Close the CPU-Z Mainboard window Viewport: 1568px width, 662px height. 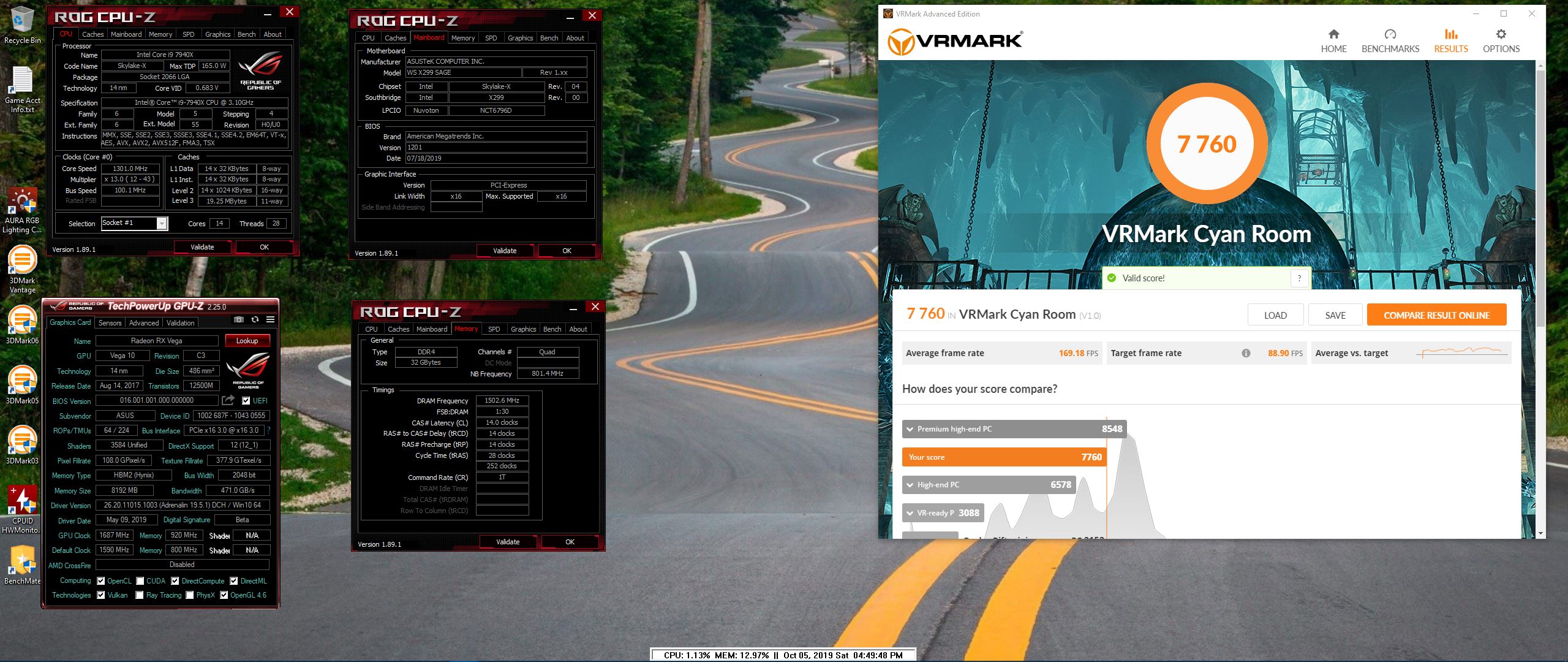click(592, 15)
